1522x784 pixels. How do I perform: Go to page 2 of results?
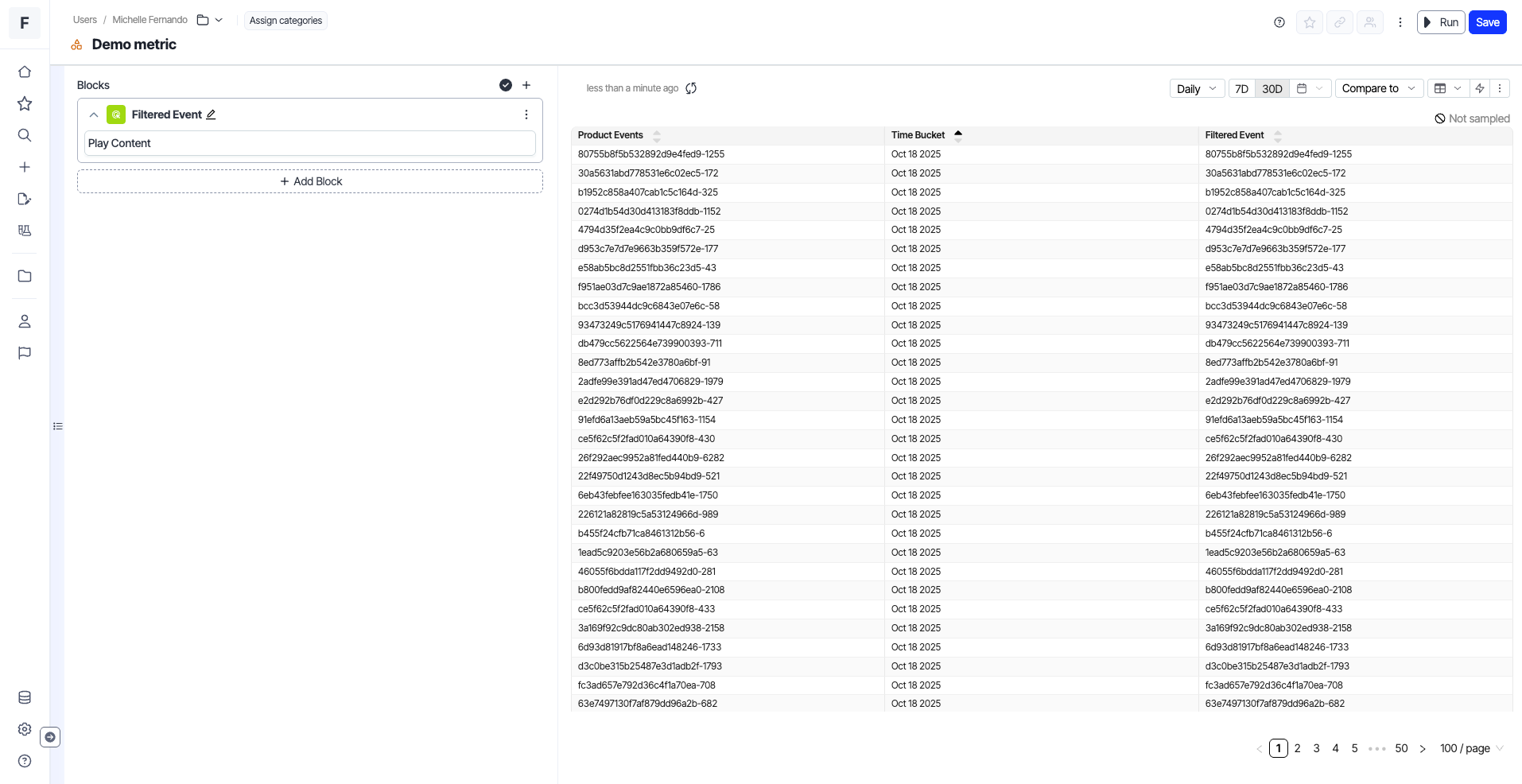1297,748
